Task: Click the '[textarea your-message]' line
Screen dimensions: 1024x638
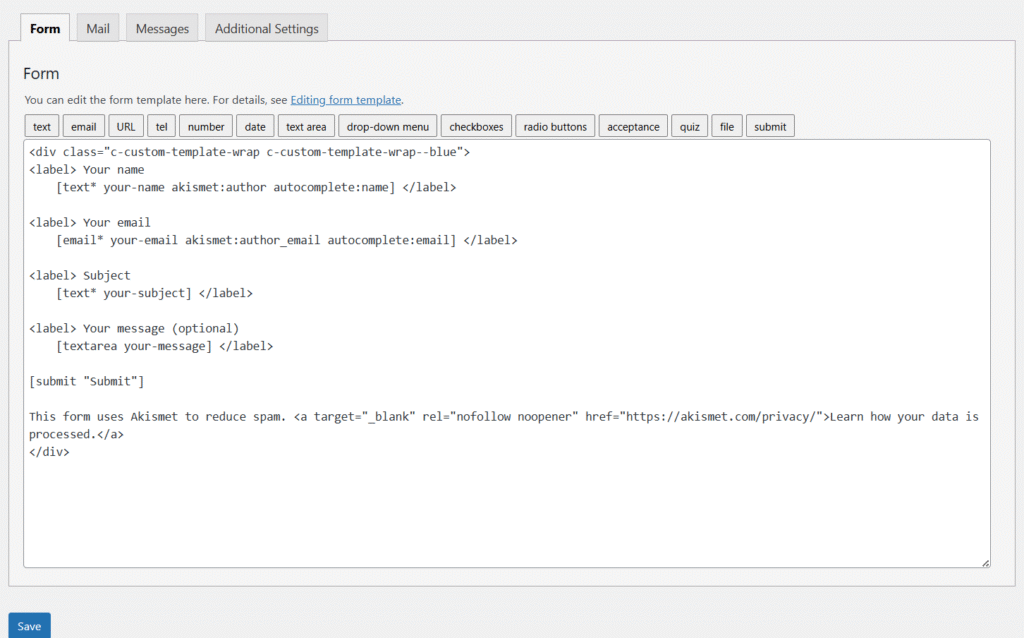Action: tap(165, 346)
